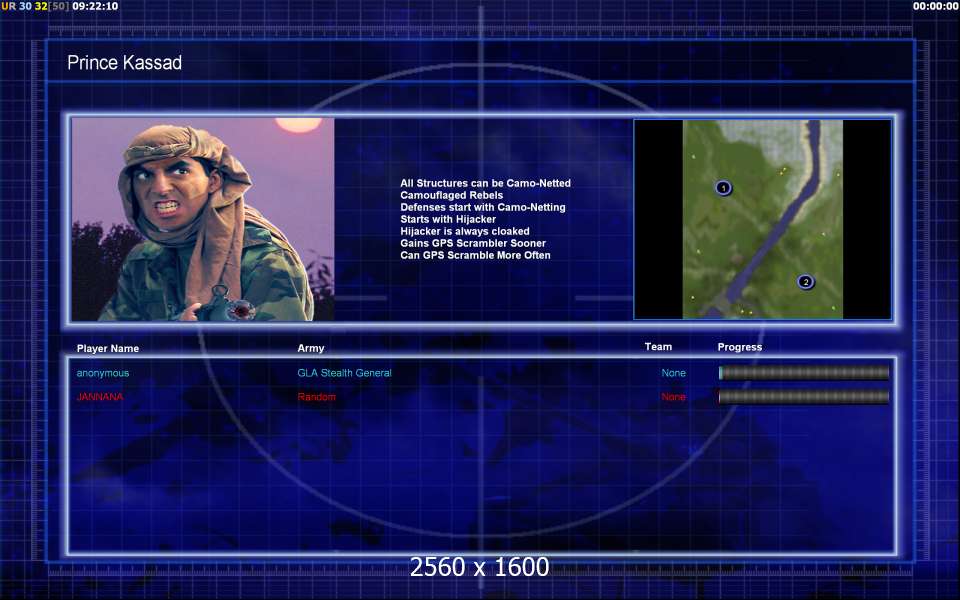Click the Prince Kassad title text

coord(124,62)
